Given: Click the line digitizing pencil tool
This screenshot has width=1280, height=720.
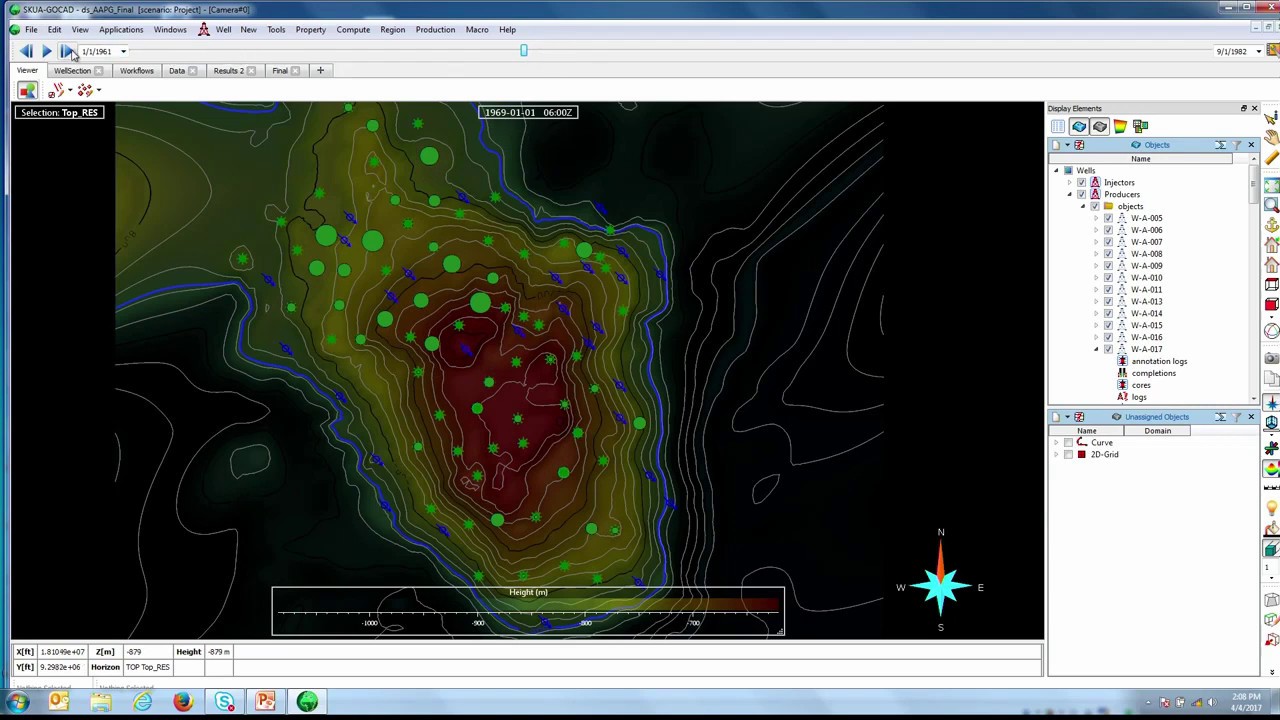Looking at the screenshot, I should tap(55, 91).
